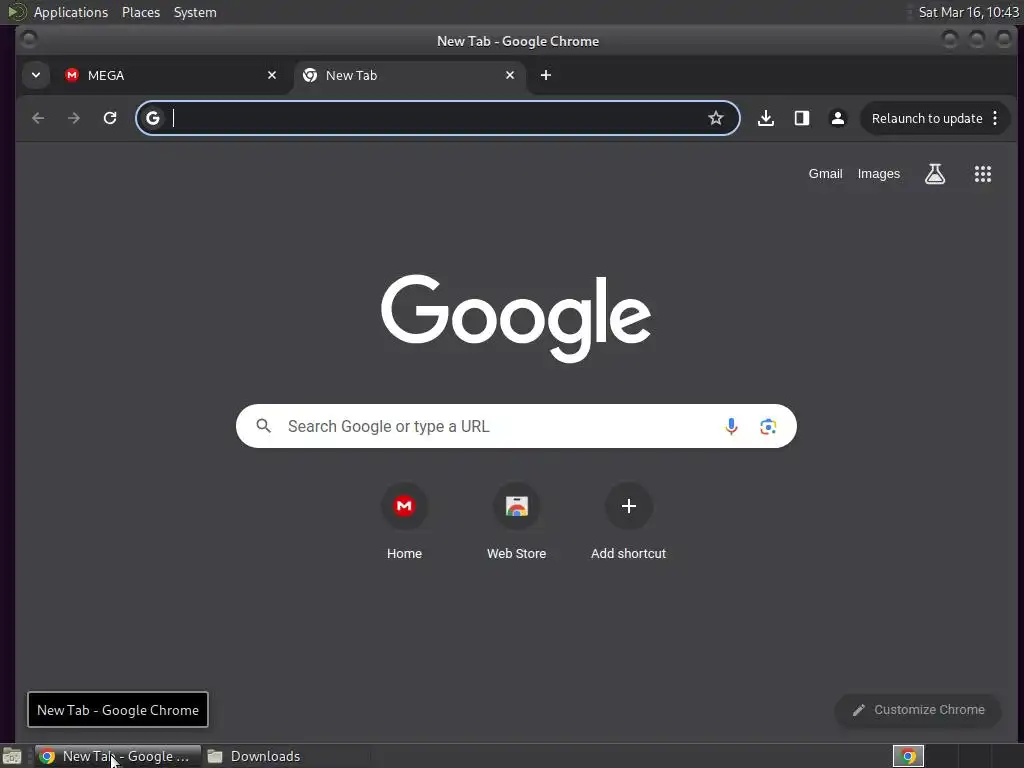This screenshot has height=768, width=1024.
Task: Click the Google logo
Action: point(516,317)
